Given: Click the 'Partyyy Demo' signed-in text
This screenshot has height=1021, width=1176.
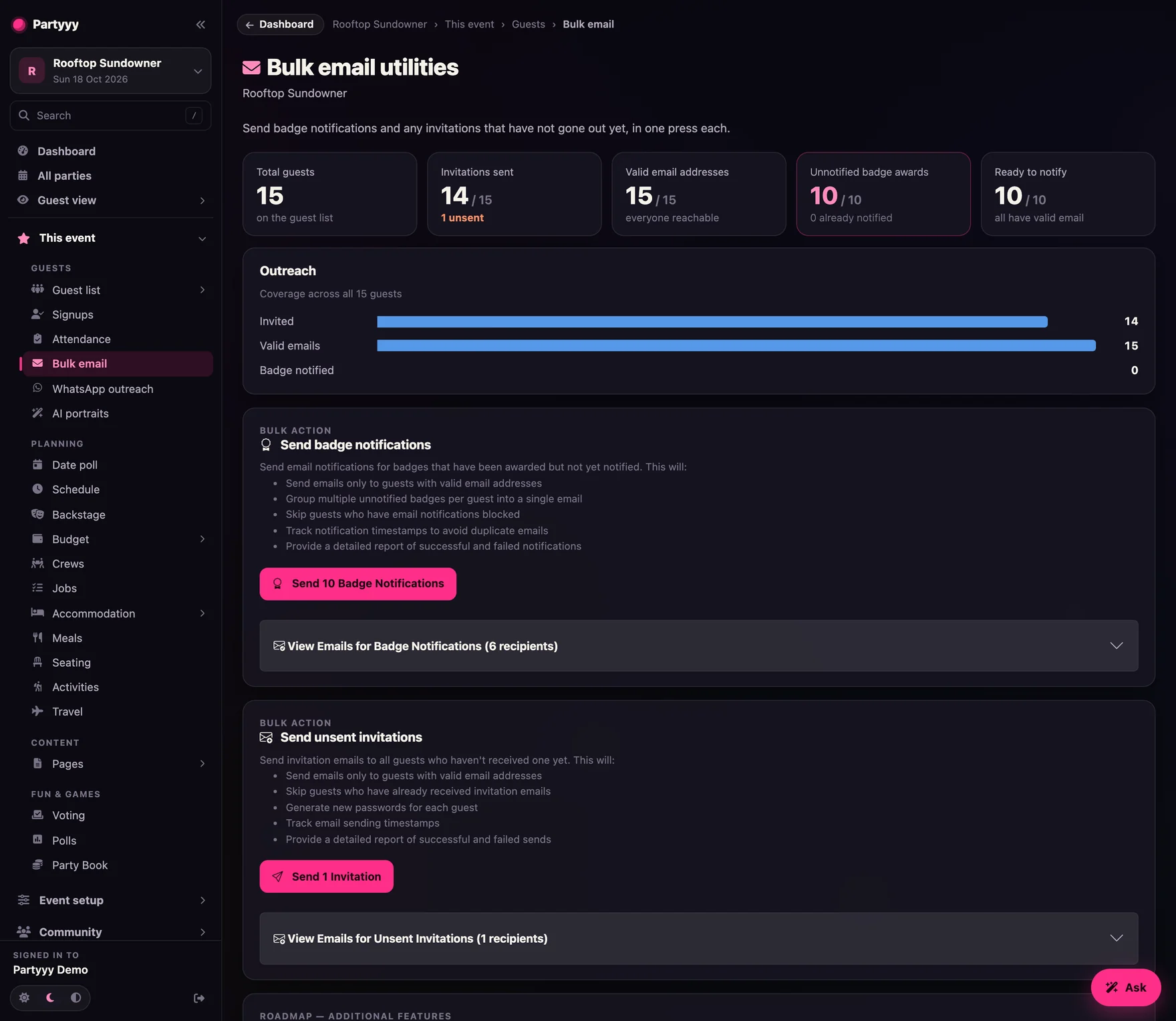Looking at the screenshot, I should coord(51,970).
